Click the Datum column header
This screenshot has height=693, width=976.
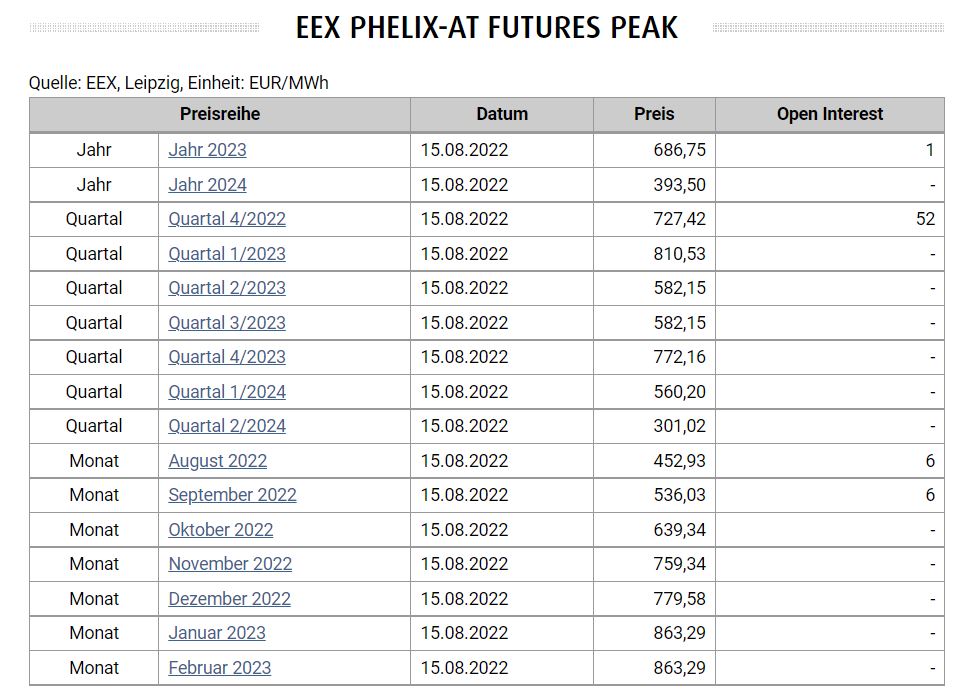[502, 114]
